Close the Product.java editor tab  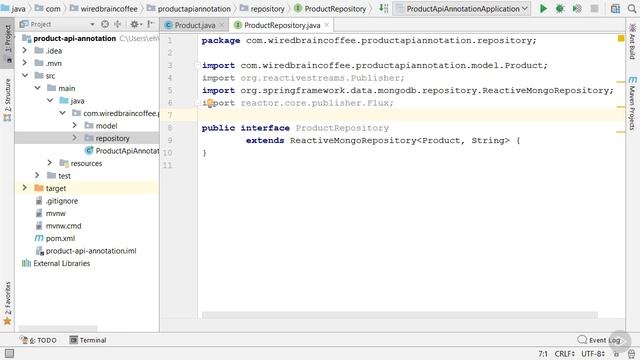(x=222, y=25)
